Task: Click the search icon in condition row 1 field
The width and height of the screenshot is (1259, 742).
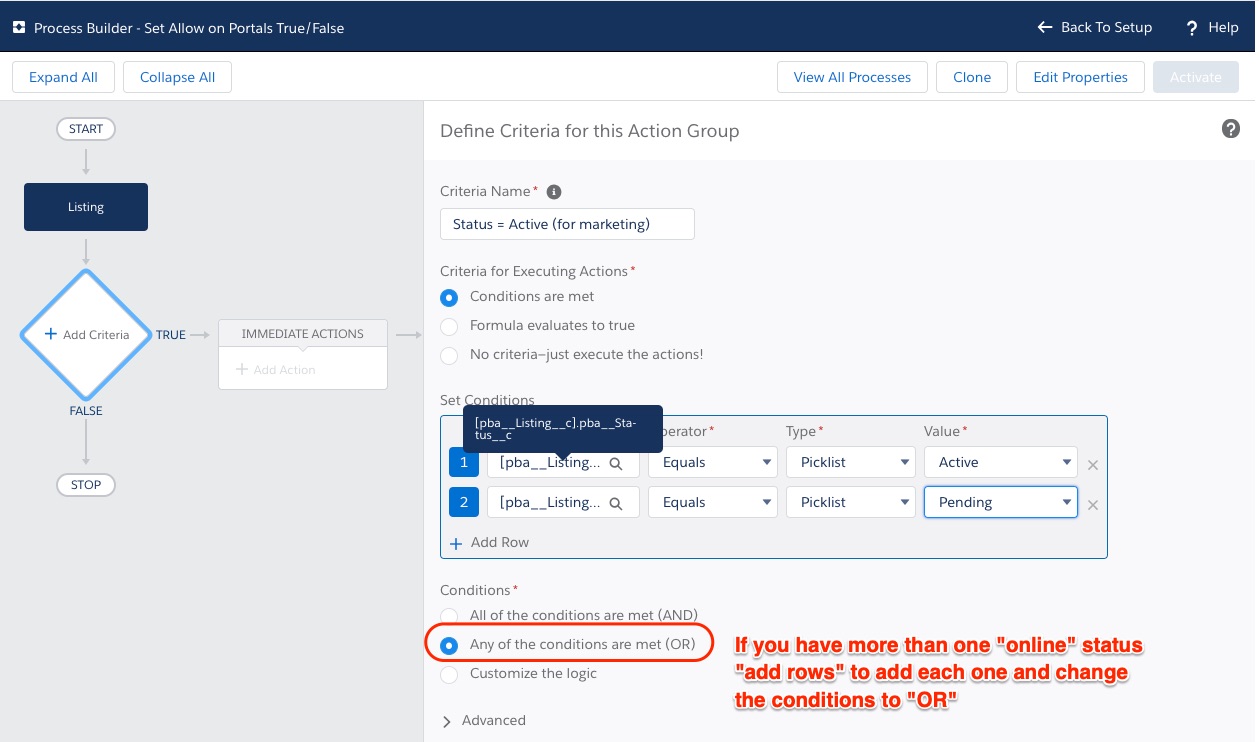Action: 617,463
